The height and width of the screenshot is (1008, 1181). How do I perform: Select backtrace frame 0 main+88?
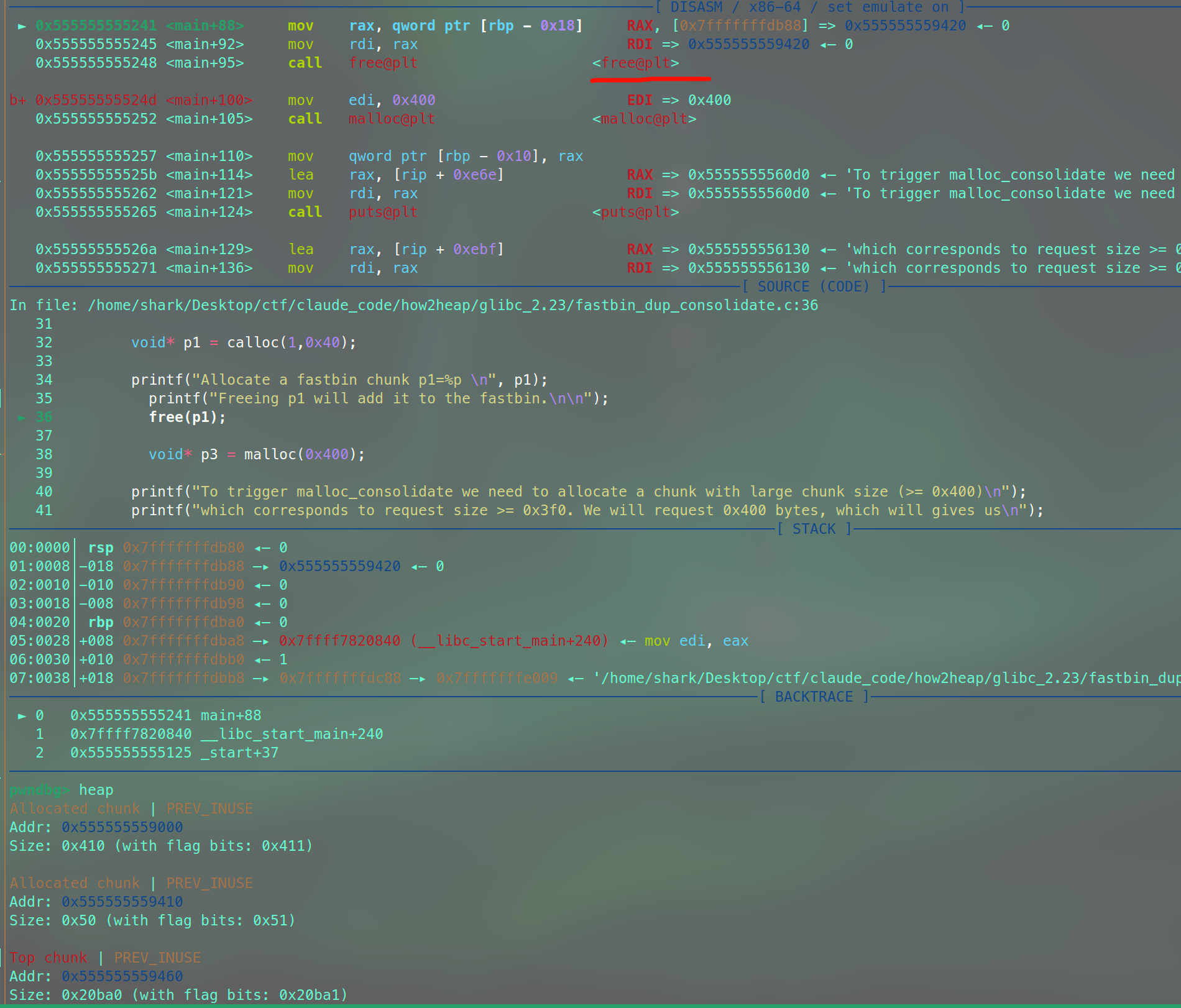point(165,715)
